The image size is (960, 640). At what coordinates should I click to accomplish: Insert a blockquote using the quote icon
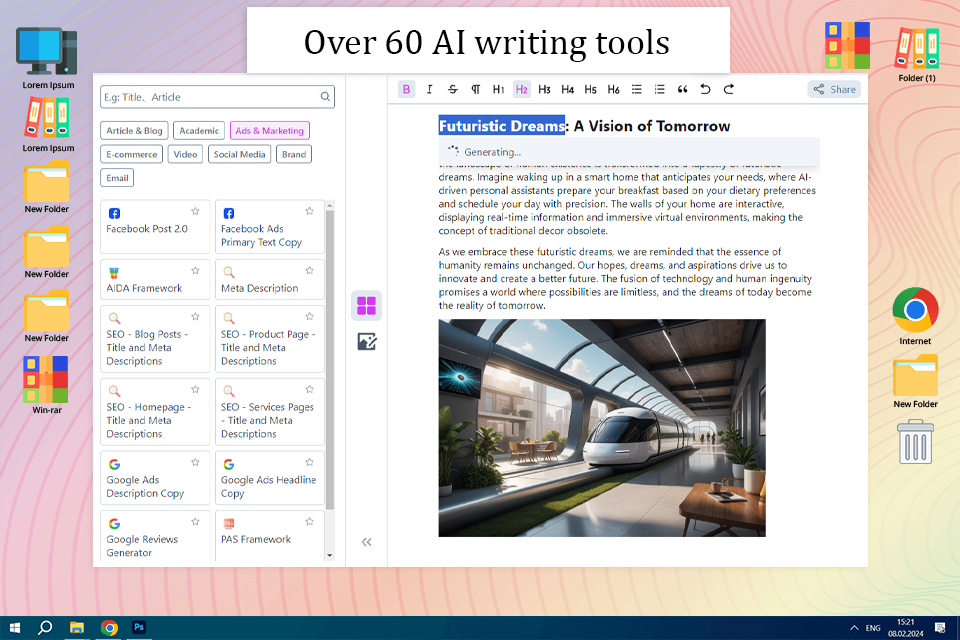[x=682, y=89]
